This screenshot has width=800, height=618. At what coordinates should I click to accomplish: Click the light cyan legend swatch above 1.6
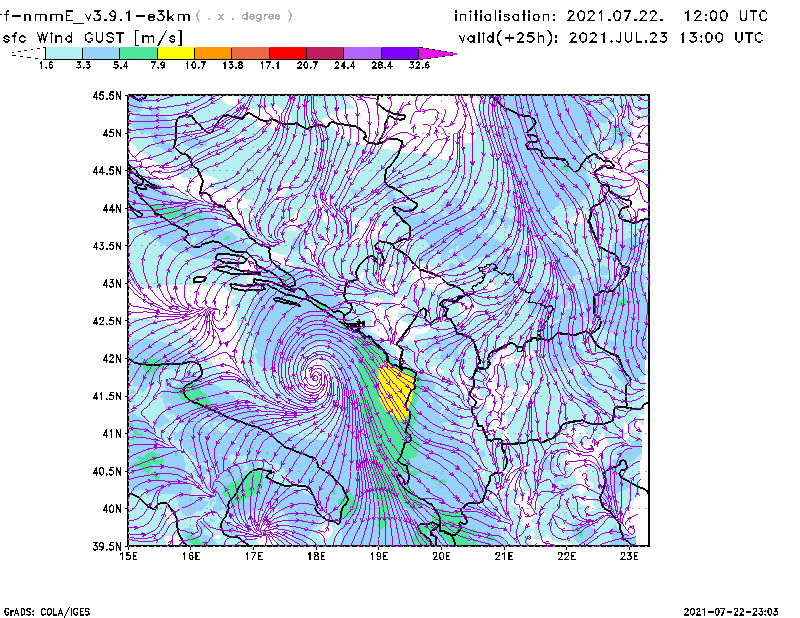point(64,53)
